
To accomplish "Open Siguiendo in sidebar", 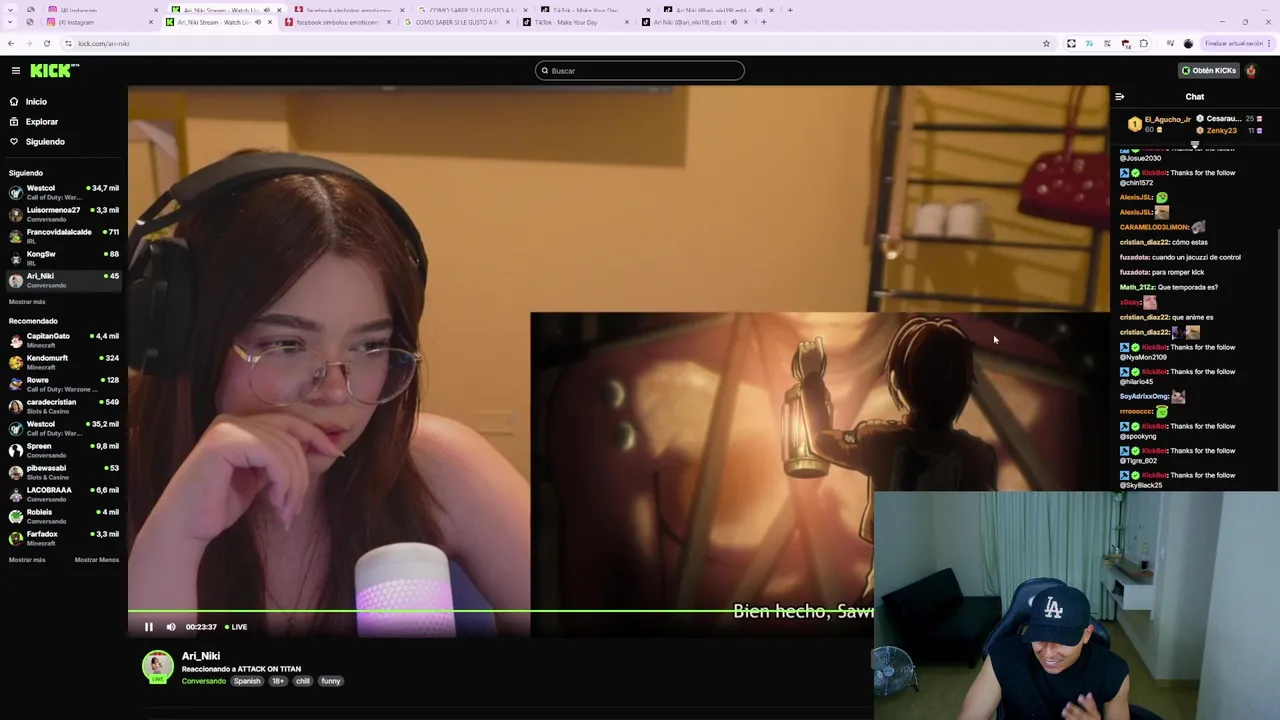I will pos(45,142).
